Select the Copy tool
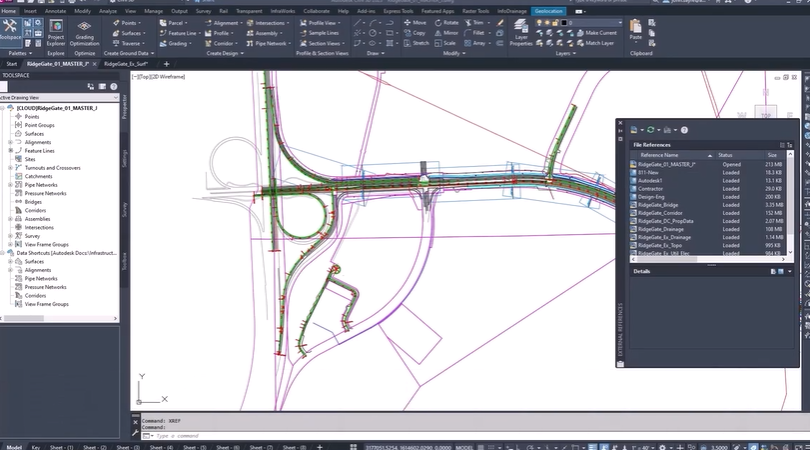This screenshot has width=810, height=450. click(415, 33)
